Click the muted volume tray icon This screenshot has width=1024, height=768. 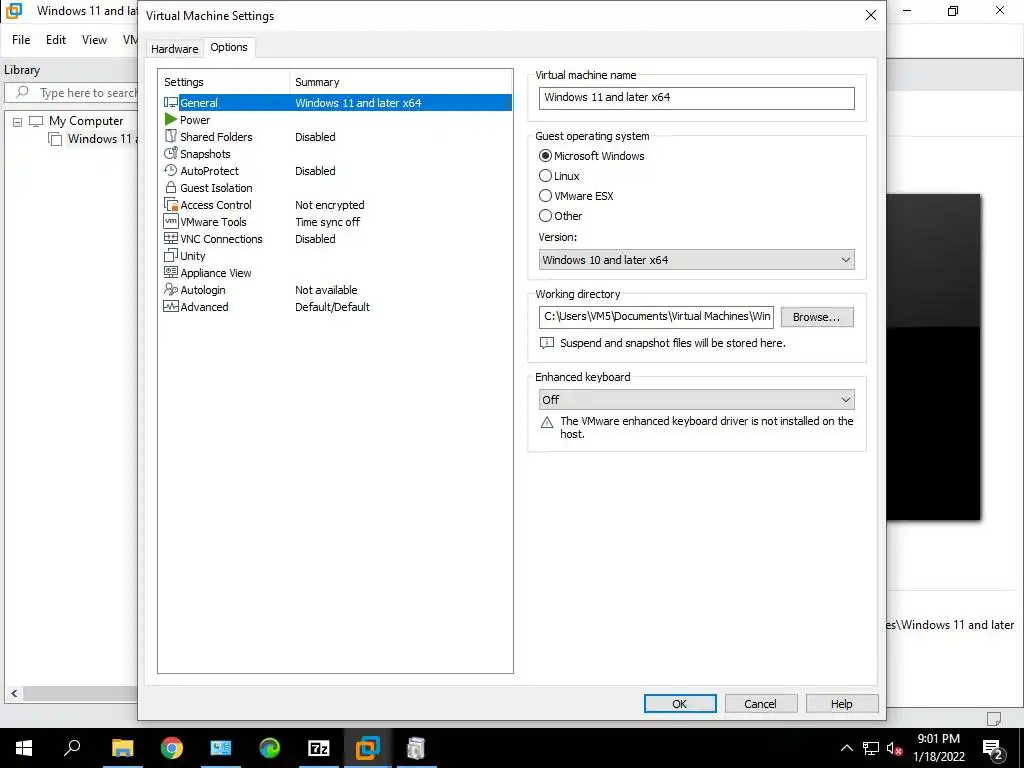(x=894, y=748)
